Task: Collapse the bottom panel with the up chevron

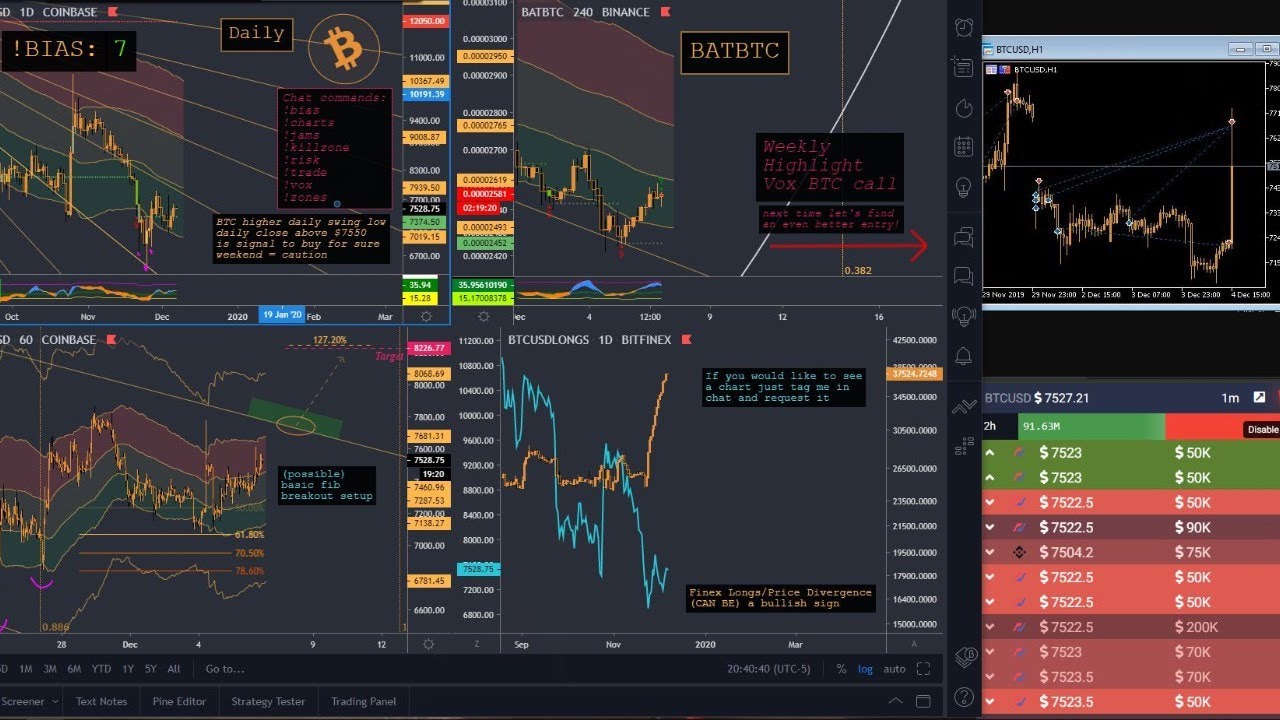Action: (x=895, y=701)
